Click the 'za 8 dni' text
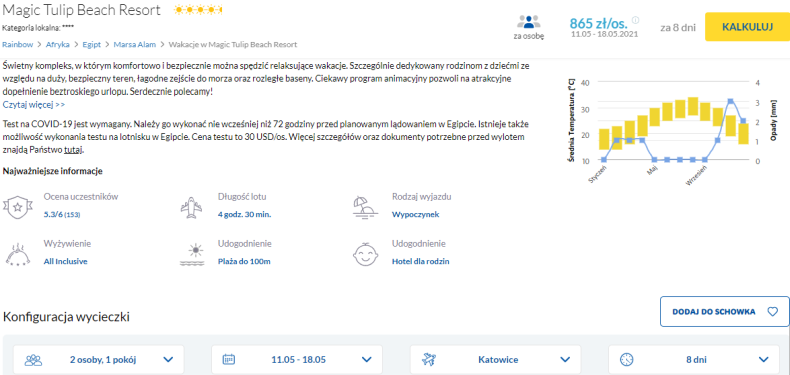 (678, 27)
